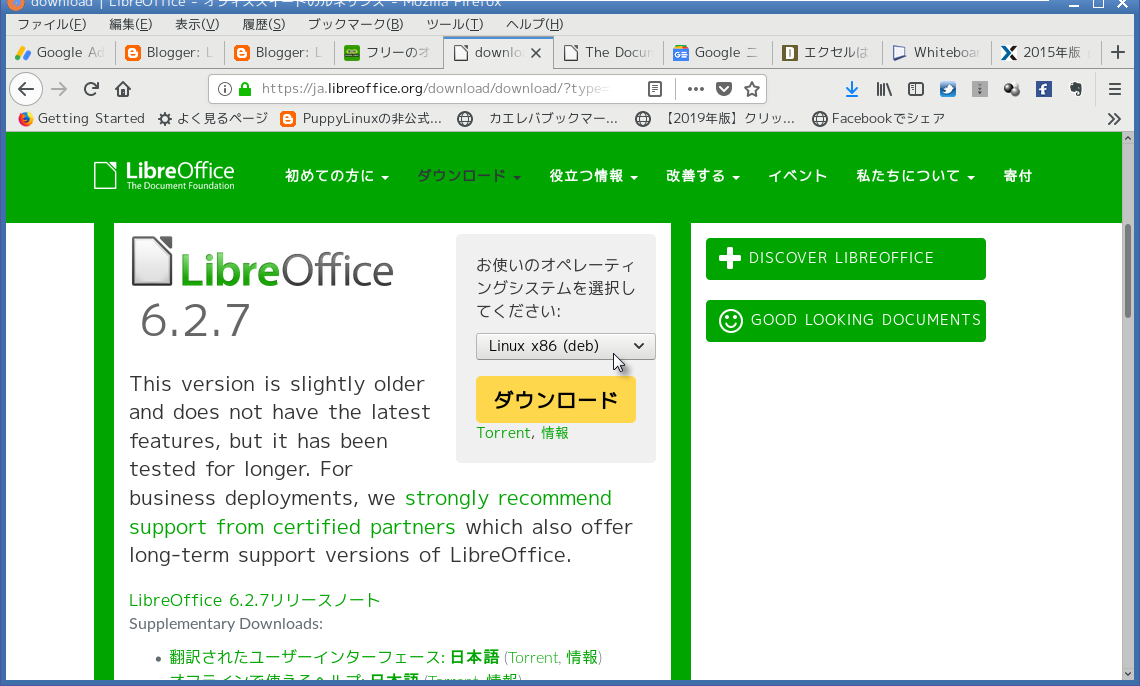Switch to the フリーのオ tab
The width and height of the screenshot is (1140, 686).
[x=388, y=52]
